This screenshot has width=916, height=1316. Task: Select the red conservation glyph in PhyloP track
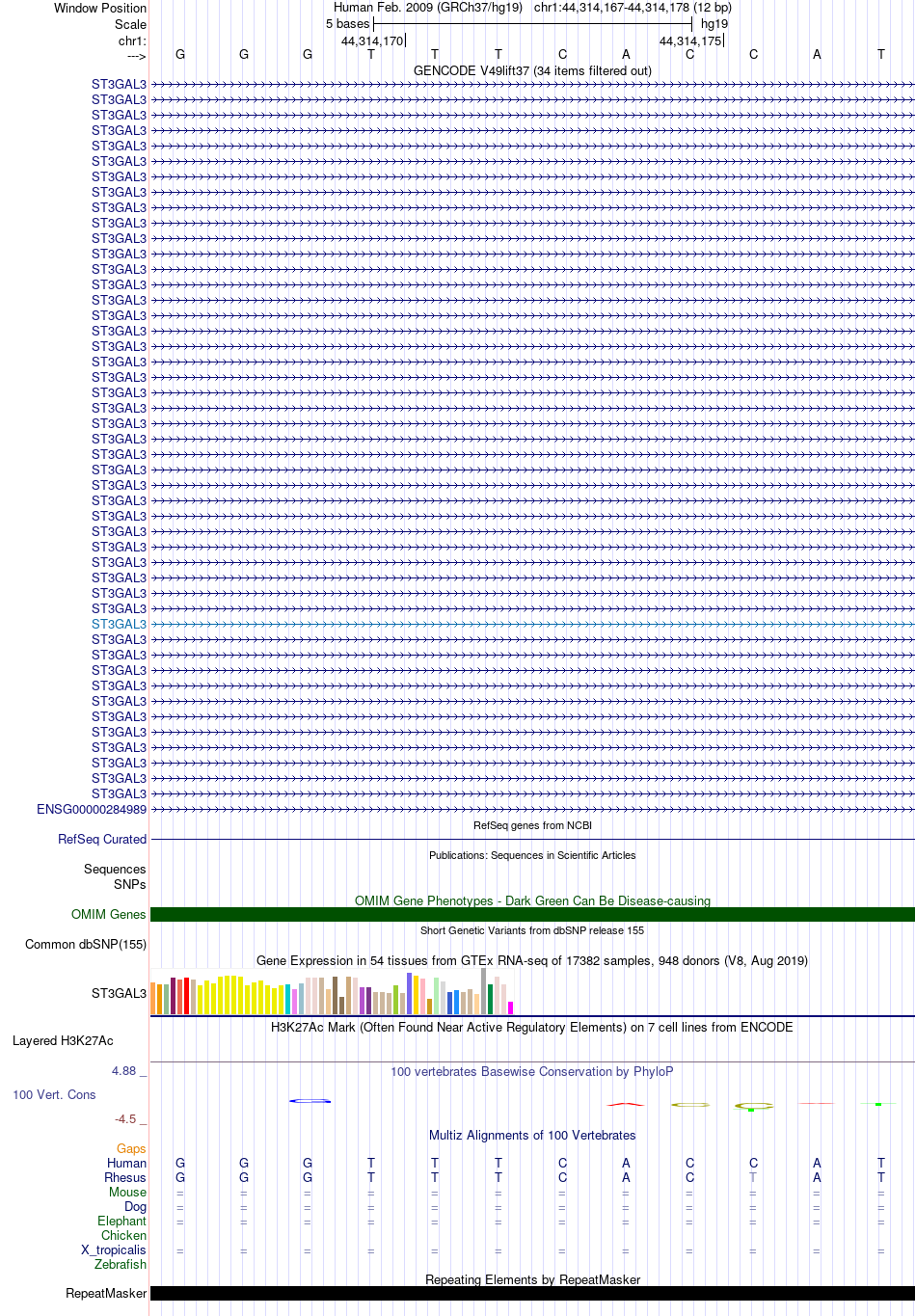click(626, 1104)
